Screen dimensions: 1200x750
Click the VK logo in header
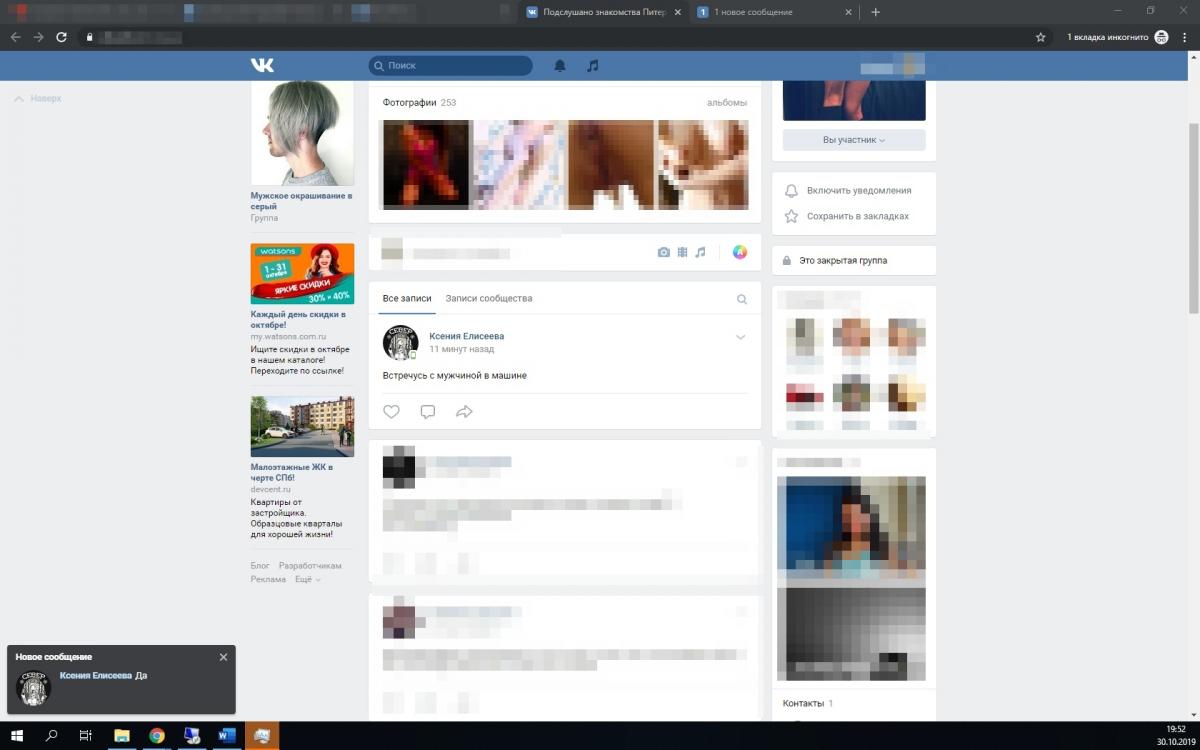[x=262, y=65]
